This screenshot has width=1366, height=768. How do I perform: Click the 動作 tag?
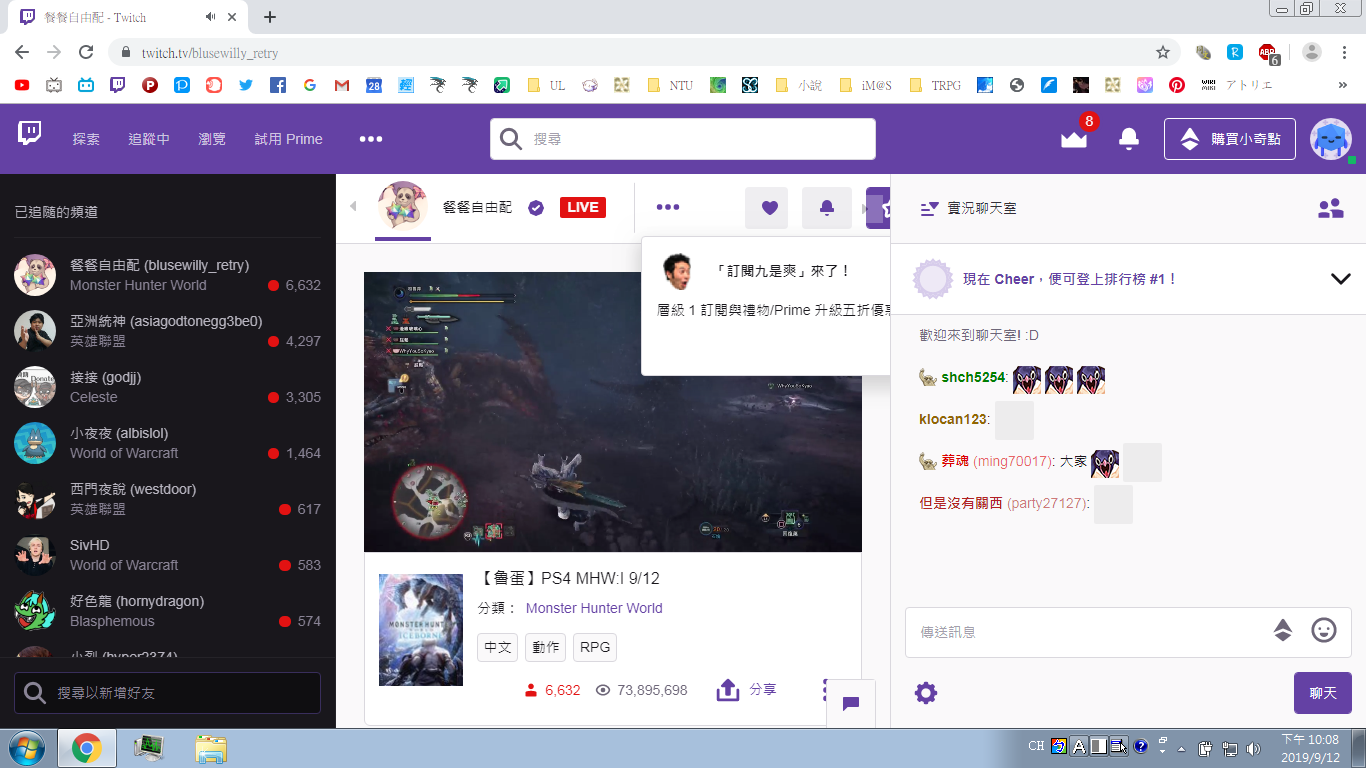[x=546, y=648]
